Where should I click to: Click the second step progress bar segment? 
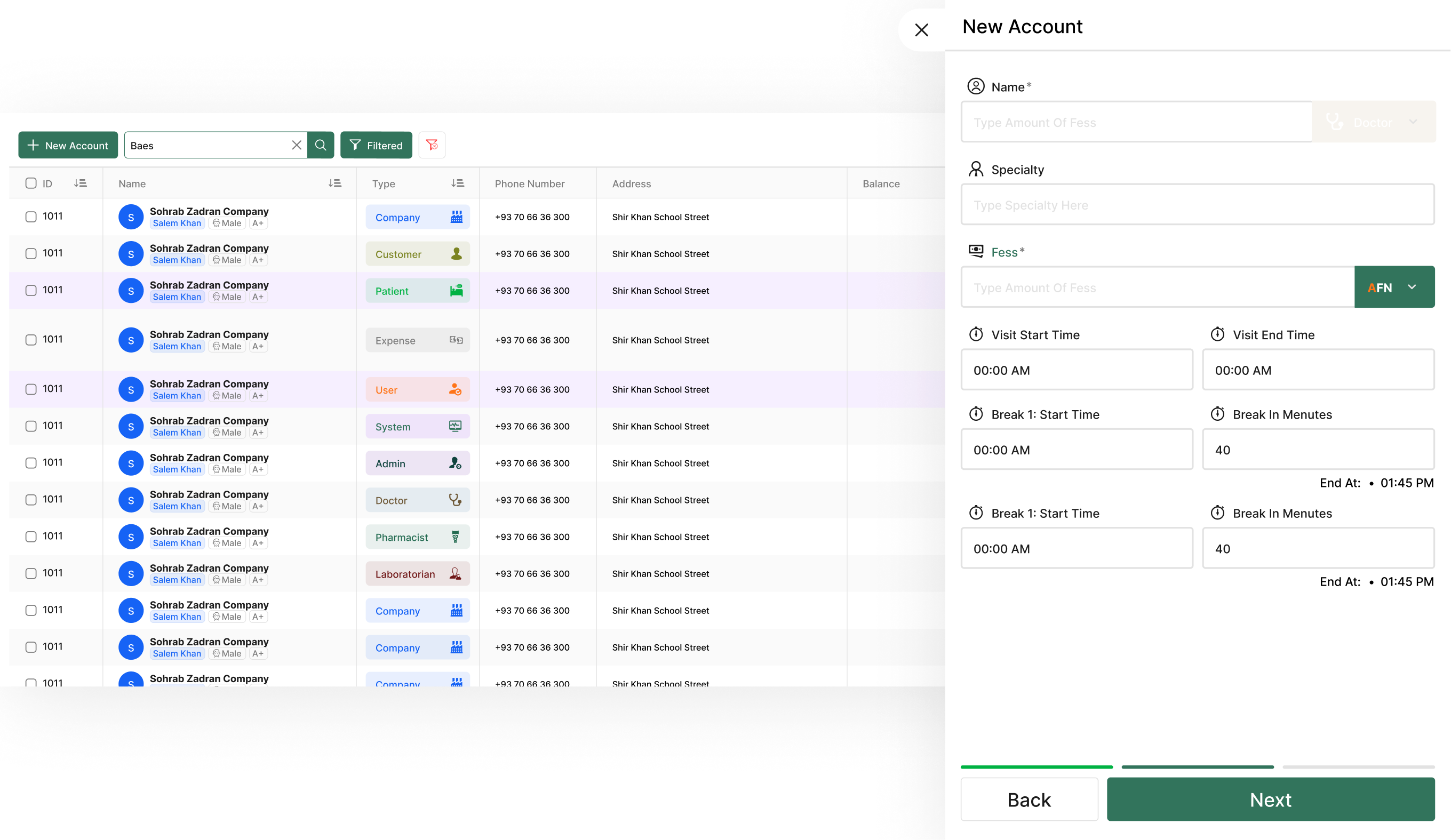click(x=1197, y=767)
